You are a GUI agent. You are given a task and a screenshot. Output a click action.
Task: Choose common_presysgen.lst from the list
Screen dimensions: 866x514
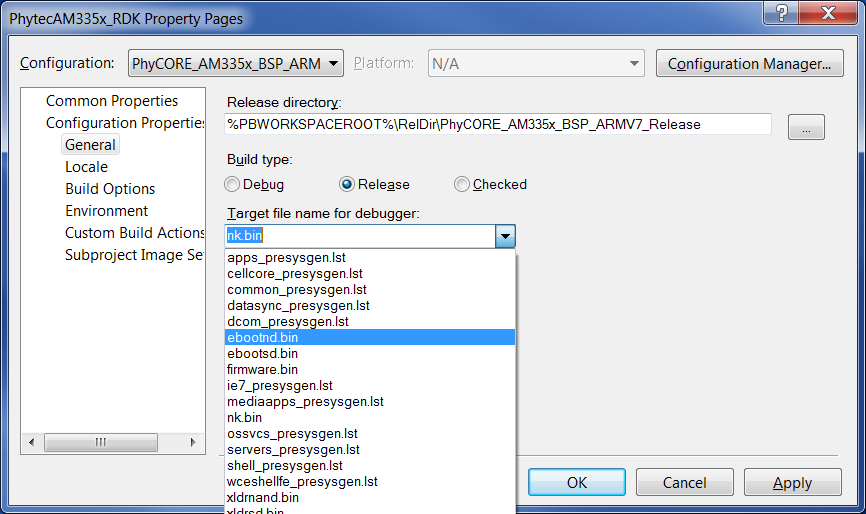[x=370, y=289]
